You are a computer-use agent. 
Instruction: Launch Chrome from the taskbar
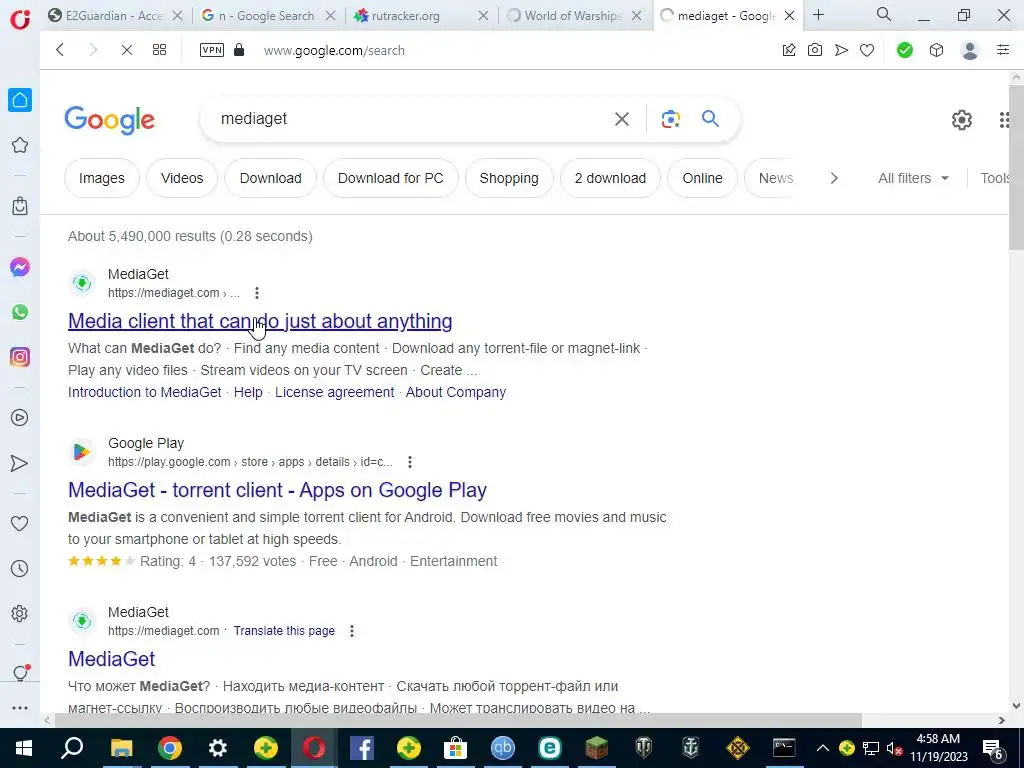[170, 748]
